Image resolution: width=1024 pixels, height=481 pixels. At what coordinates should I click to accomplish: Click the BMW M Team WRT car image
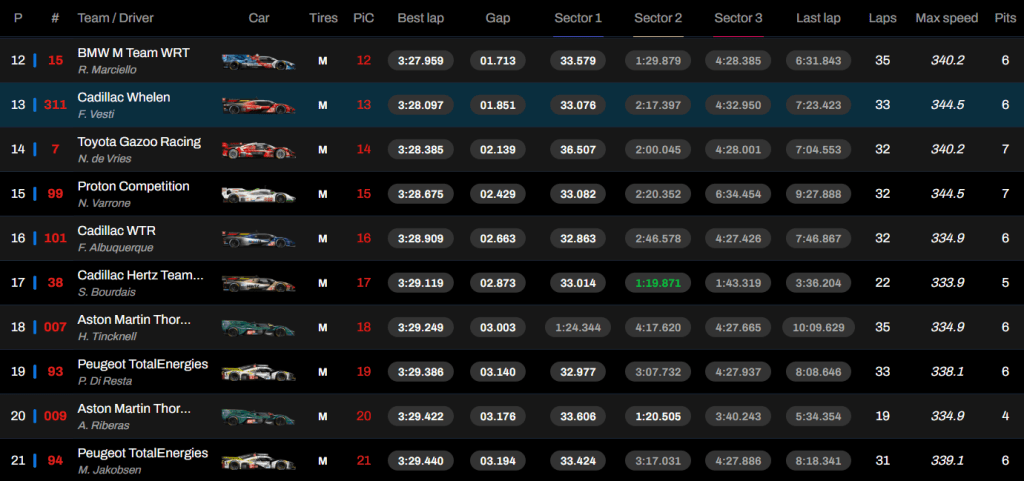[259, 62]
